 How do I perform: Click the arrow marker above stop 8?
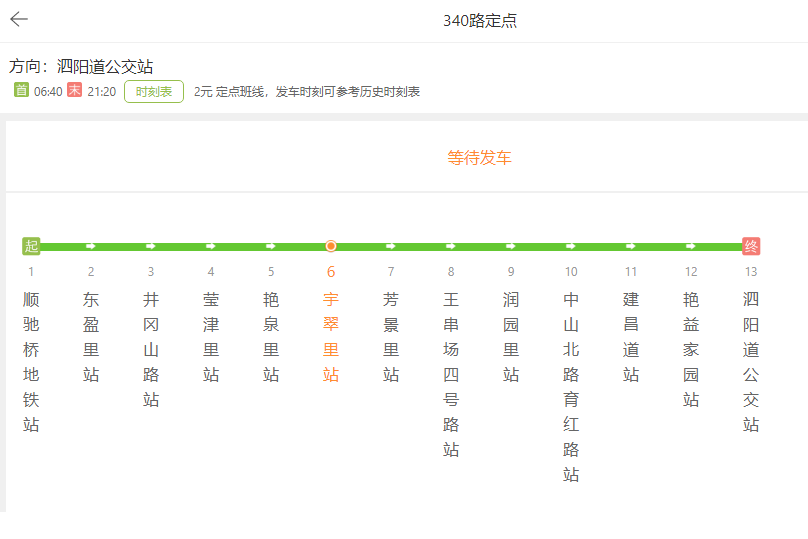click(x=451, y=246)
